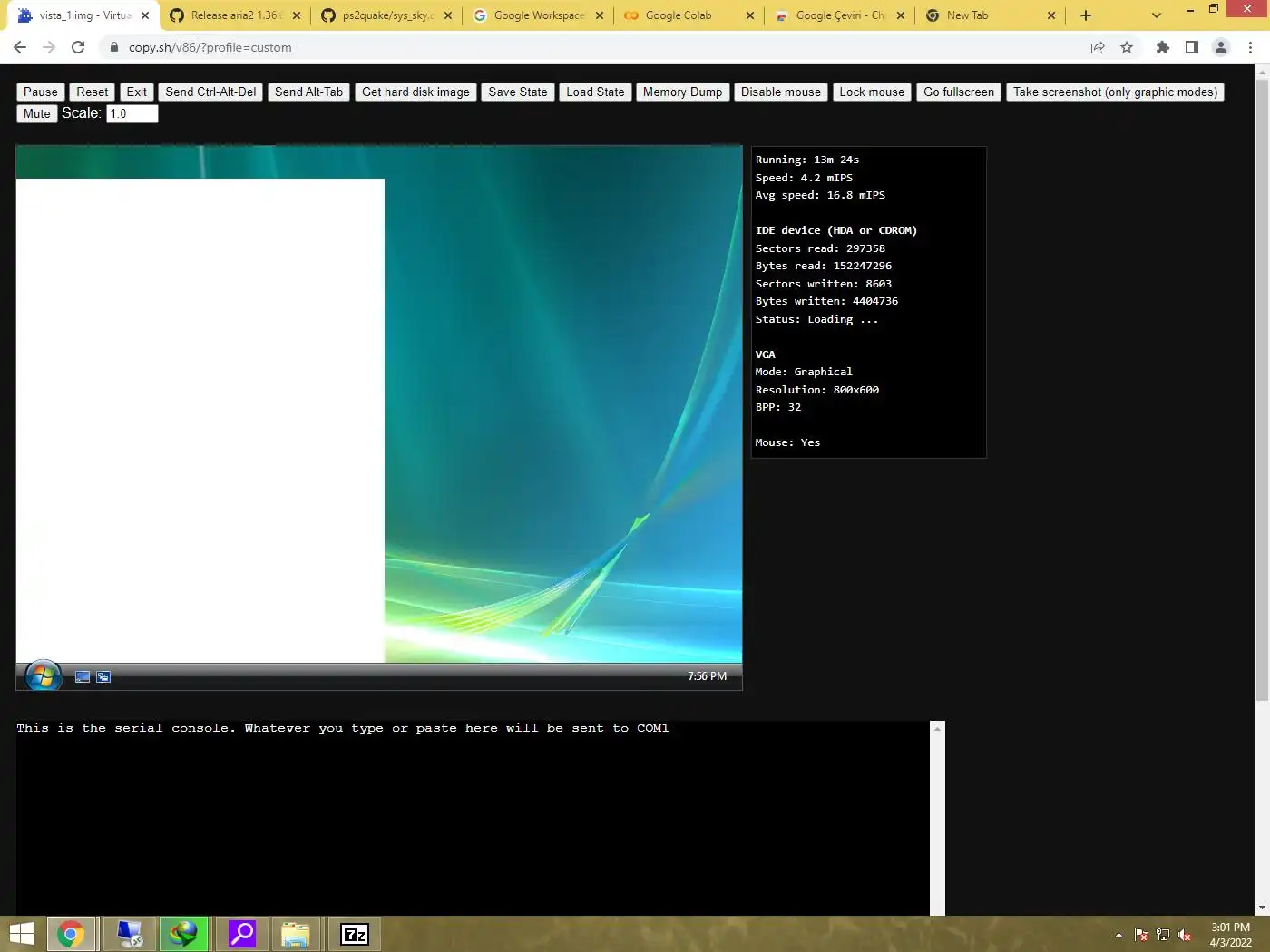Mute the emulator sound
The height and width of the screenshot is (952, 1270).
coord(37,113)
